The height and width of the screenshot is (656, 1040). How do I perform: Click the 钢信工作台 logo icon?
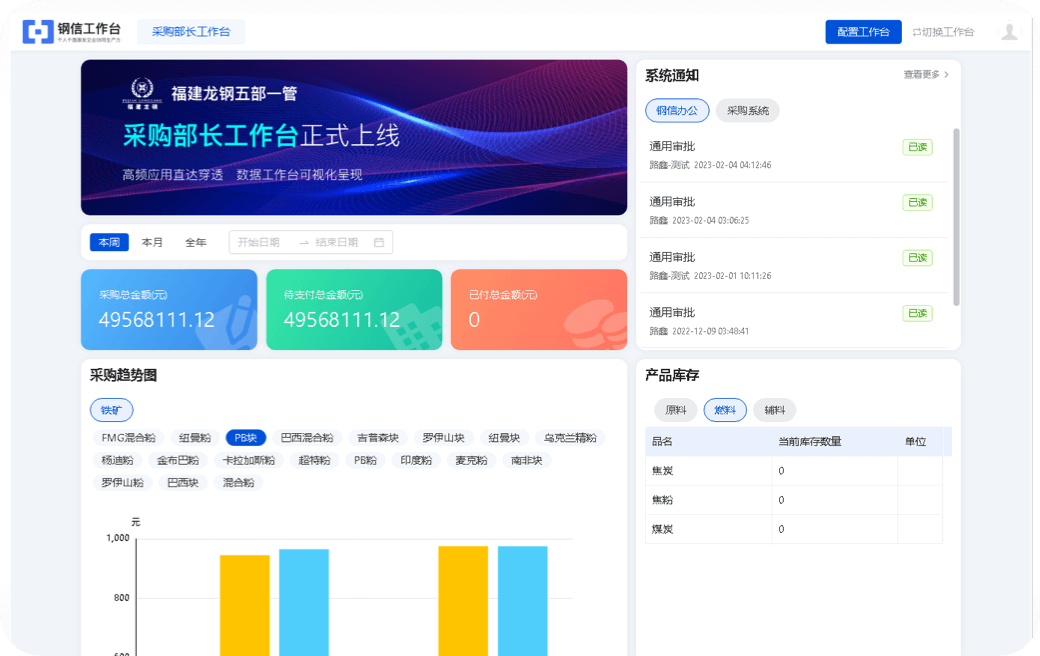pos(38,32)
